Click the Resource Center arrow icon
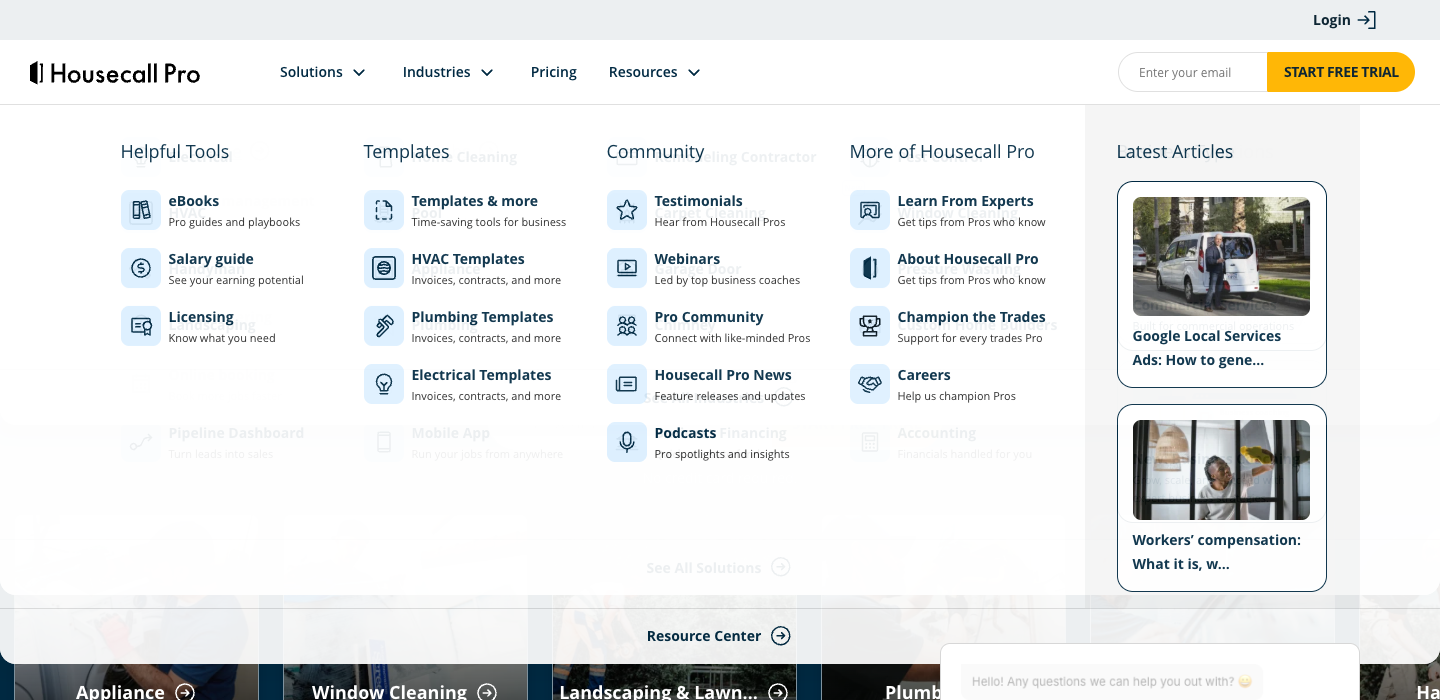Viewport: 1440px width, 700px height. (781, 636)
